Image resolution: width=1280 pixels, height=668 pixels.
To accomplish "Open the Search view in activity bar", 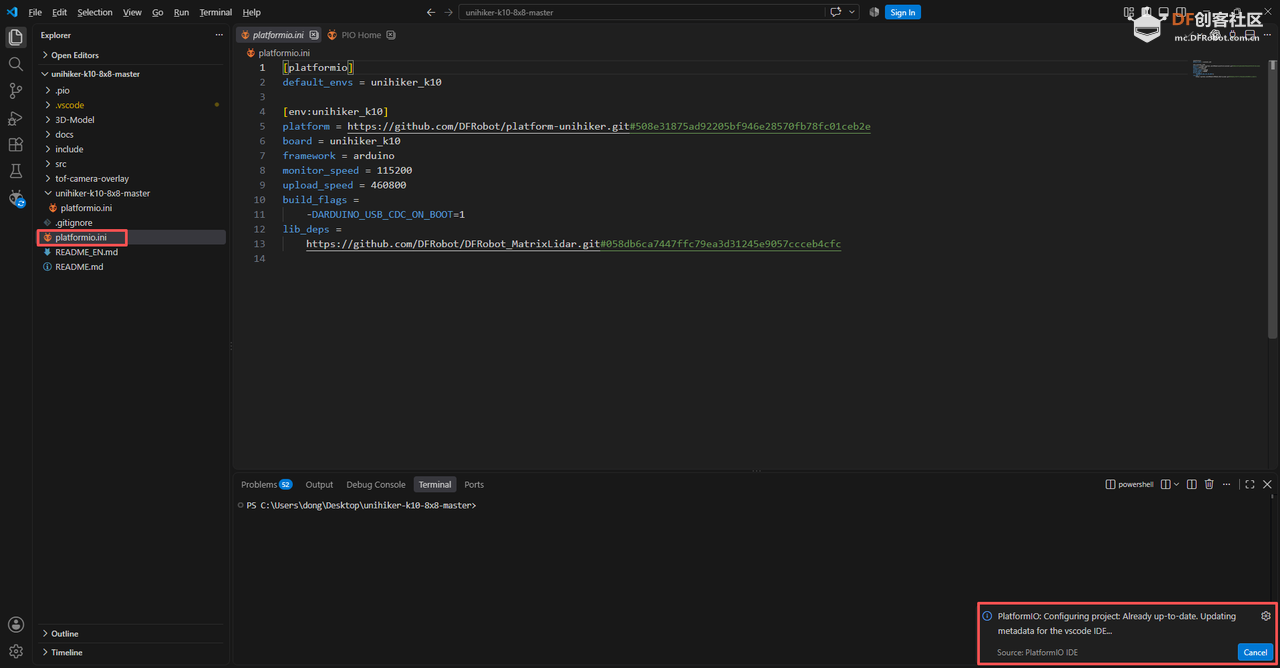I will point(16,64).
